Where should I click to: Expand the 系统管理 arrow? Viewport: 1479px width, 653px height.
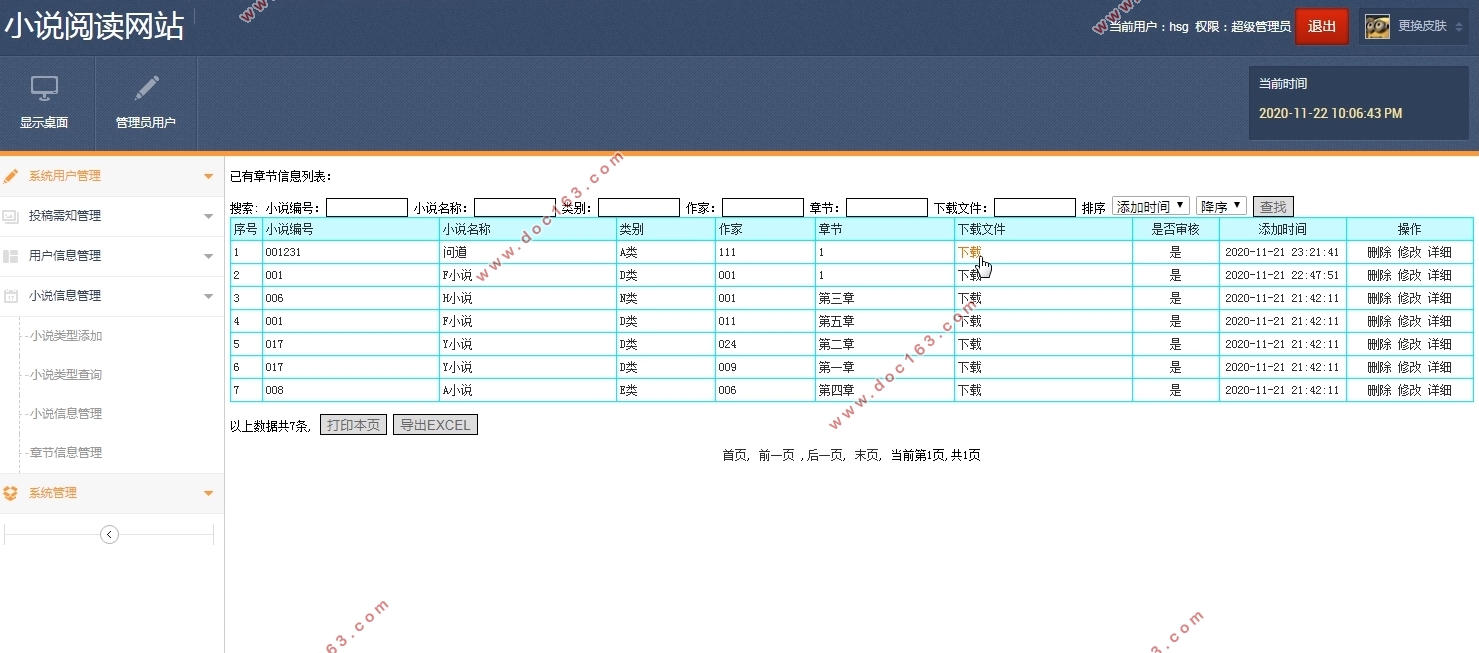coord(208,494)
